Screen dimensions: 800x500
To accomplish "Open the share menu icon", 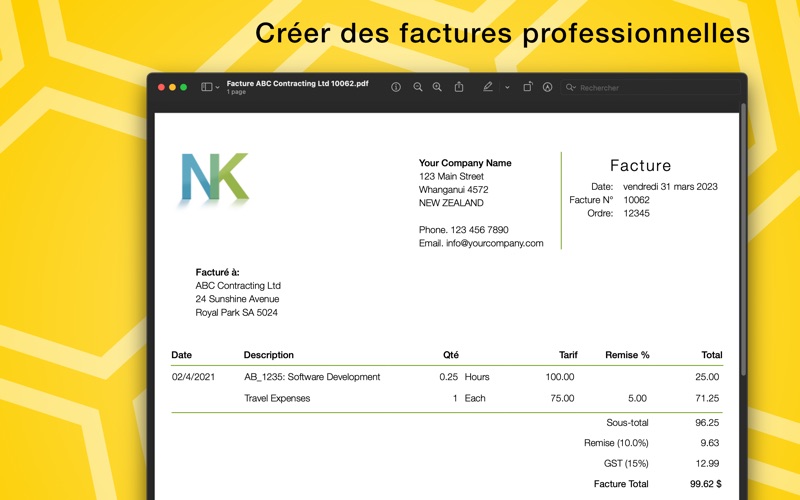I will (x=459, y=87).
